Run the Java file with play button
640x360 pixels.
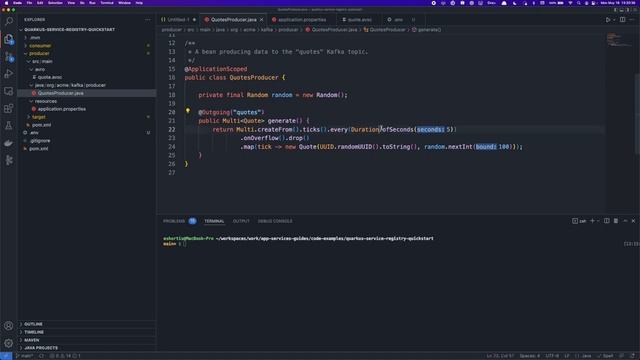[x=608, y=20]
